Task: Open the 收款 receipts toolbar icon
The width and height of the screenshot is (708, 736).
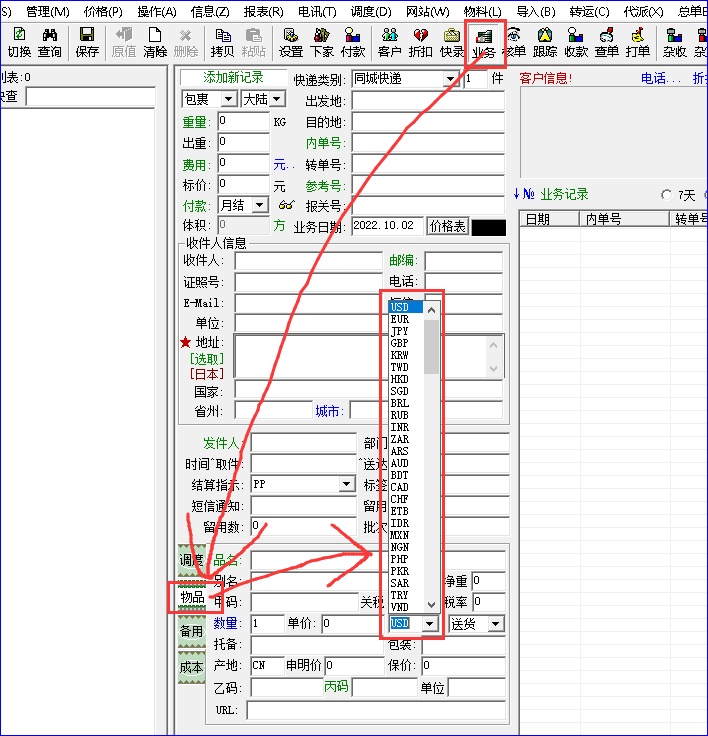Action: [x=576, y=42]
